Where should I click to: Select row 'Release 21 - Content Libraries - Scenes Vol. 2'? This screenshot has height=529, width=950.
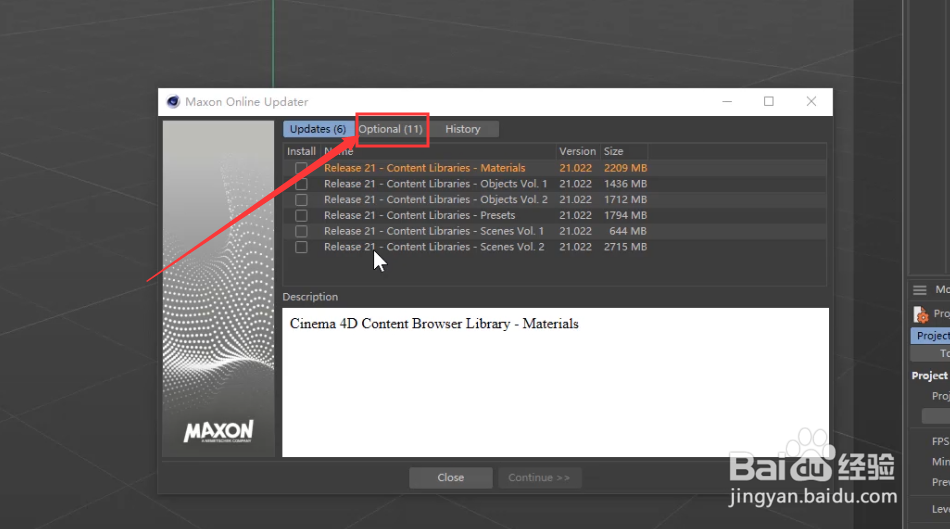point(554,247)
